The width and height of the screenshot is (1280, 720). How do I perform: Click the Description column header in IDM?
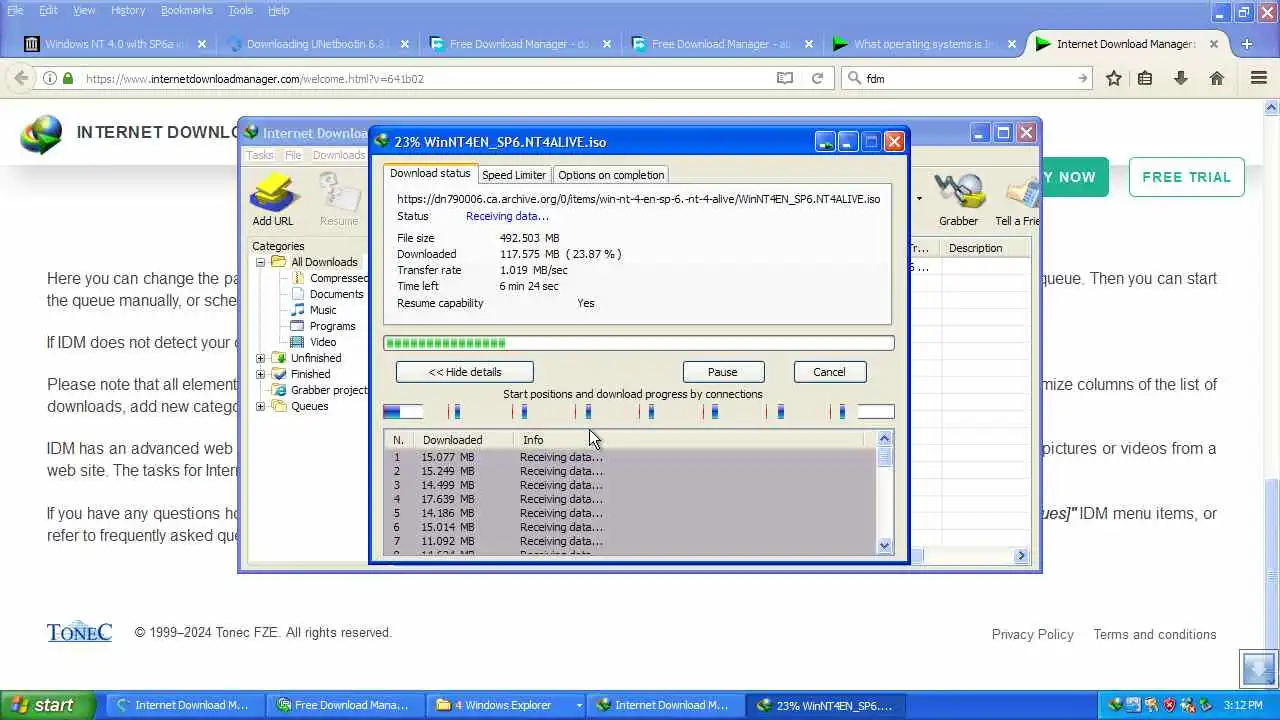[984, 248]
